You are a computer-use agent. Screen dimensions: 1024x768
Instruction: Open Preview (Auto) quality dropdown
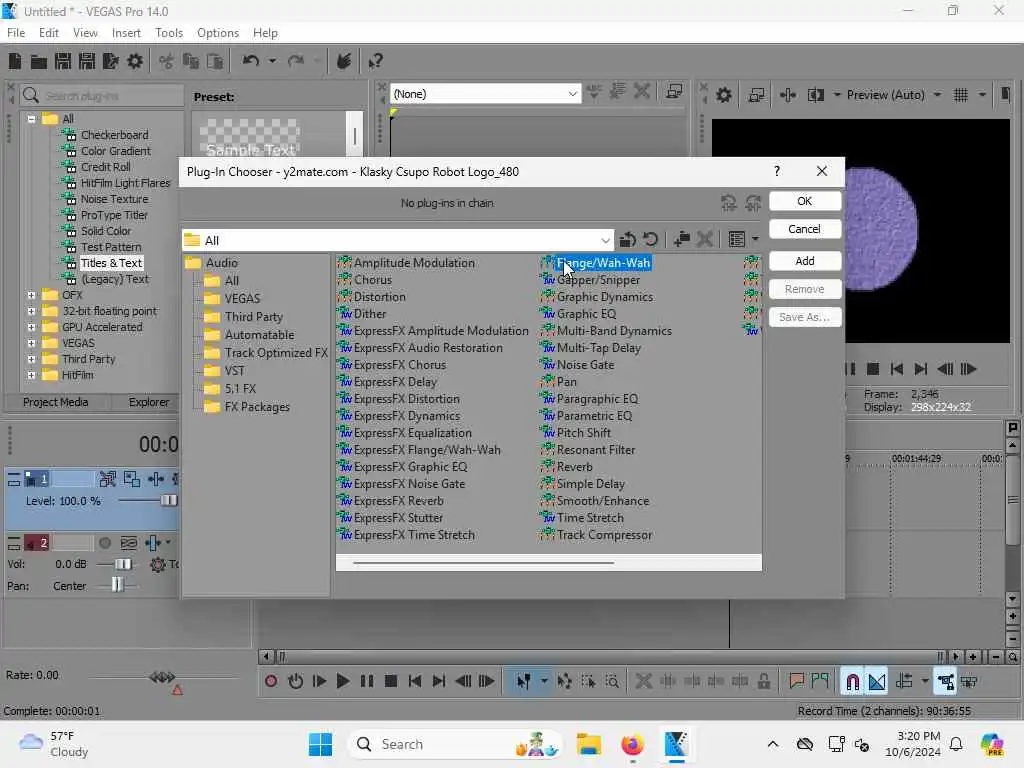(936, 95)
